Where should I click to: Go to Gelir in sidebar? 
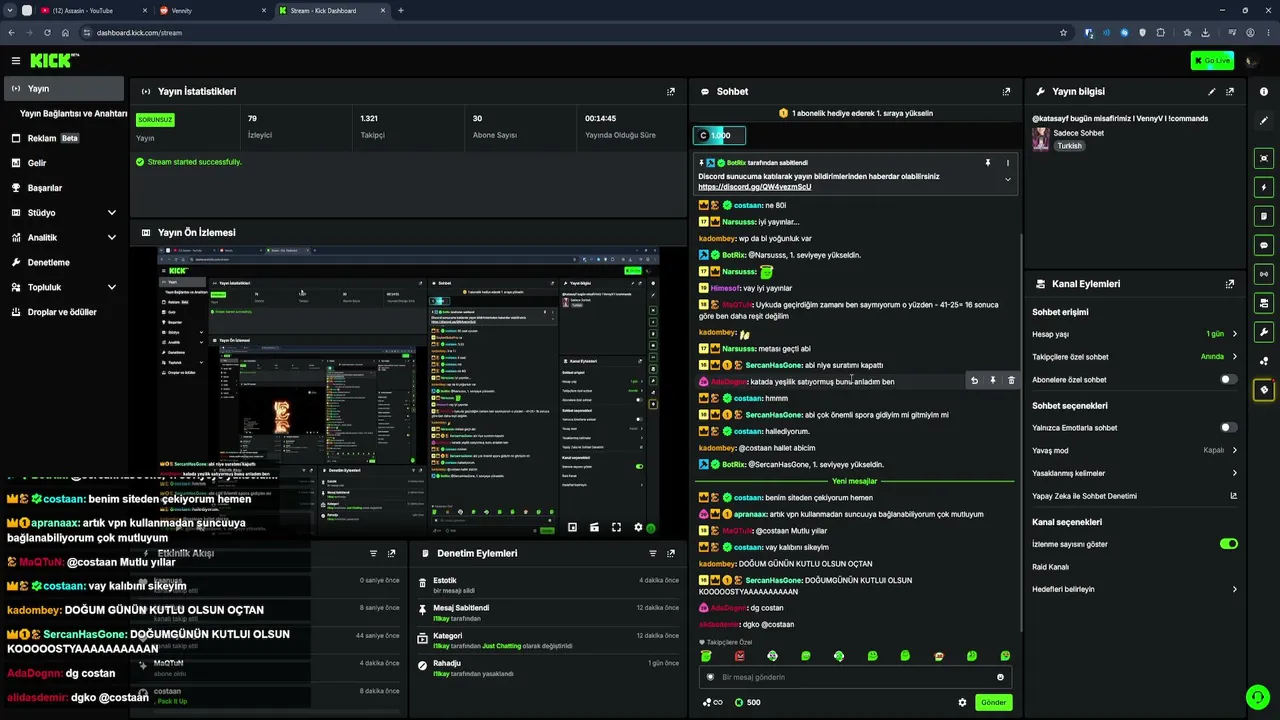pyautogui.click(x=62, y=163)
